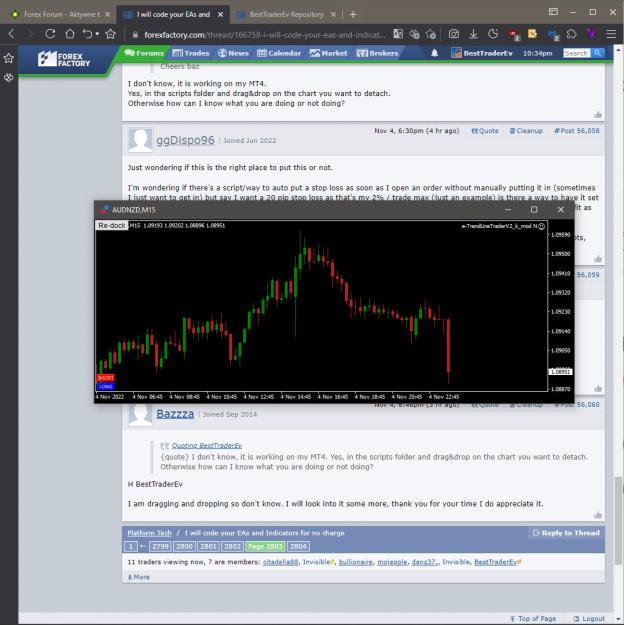Open the Calendar menu
This screenshot has width=624, height=625.
[x=279, y=53]
